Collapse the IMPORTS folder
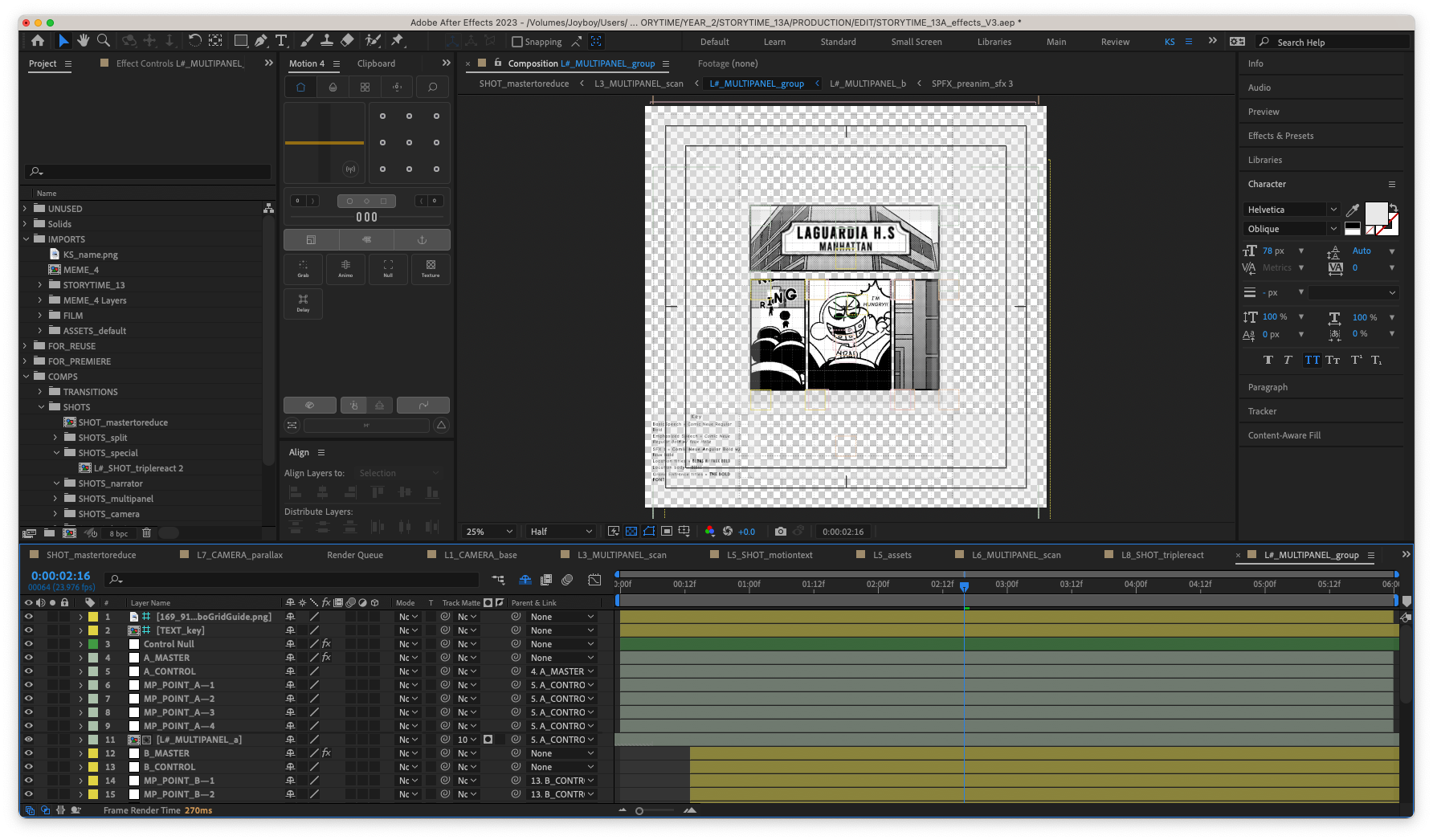The width and height of the screenshot is (1433, 840). 25,239
